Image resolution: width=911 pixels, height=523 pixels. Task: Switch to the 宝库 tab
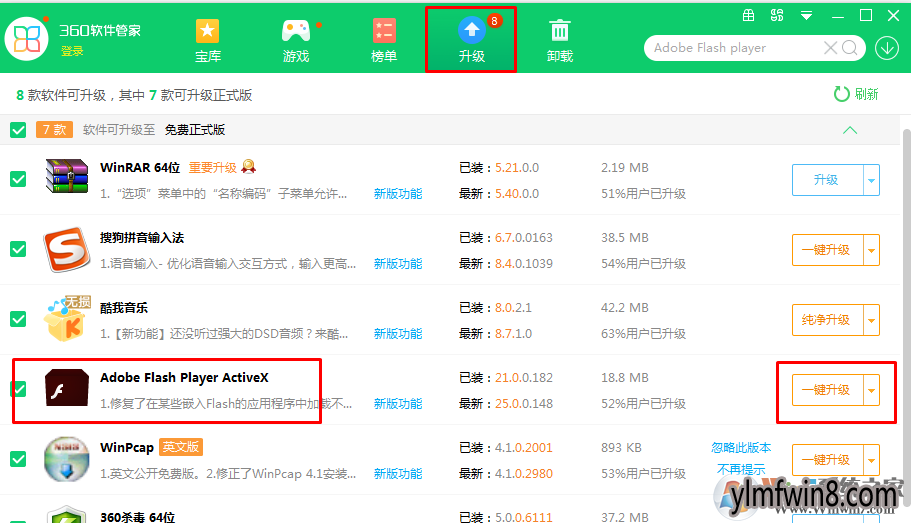pos(207,40)
